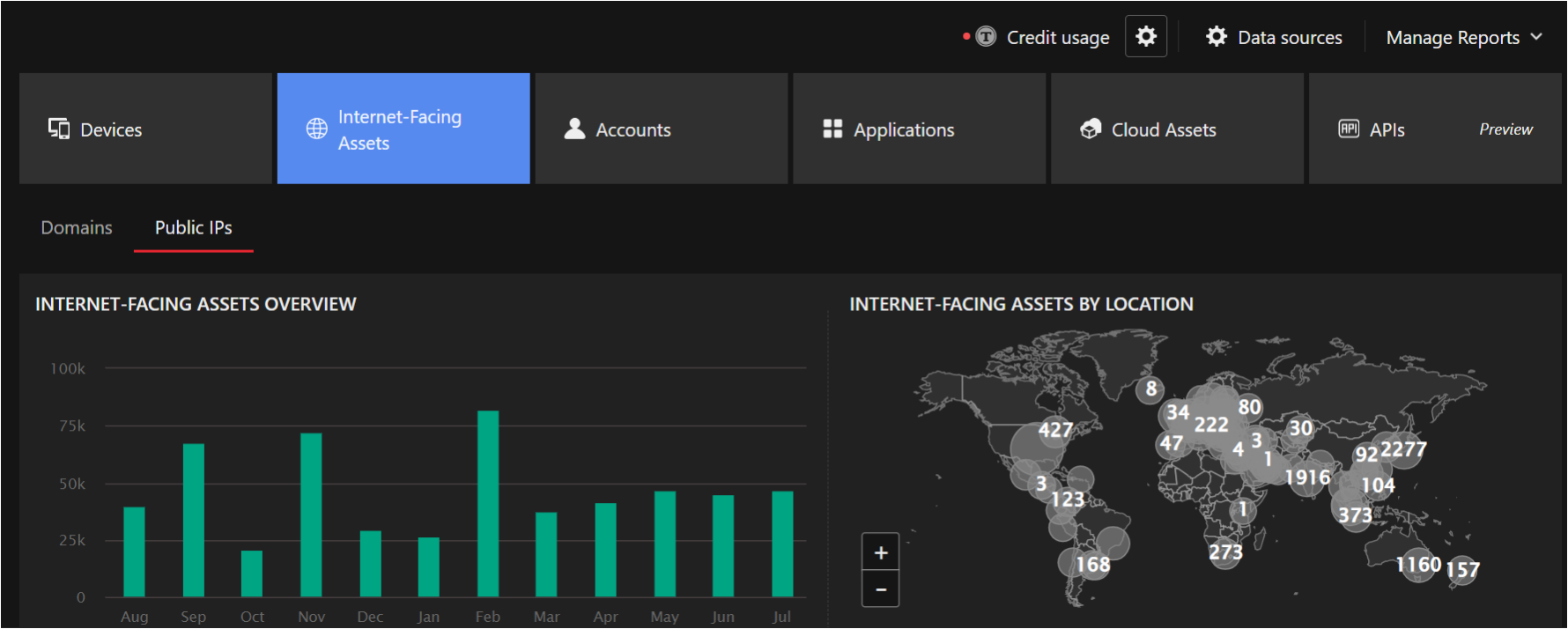The height and width of the screenshot is (629, 1568).
Task: Click the February bar in overview chart
Action: click(488, 504)
